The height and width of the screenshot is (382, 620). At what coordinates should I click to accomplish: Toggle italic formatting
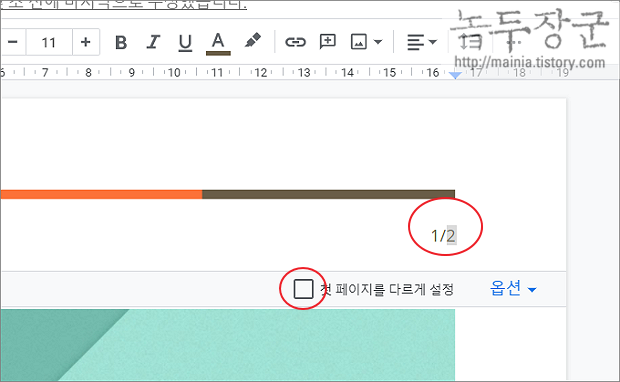tap(153, 42)
